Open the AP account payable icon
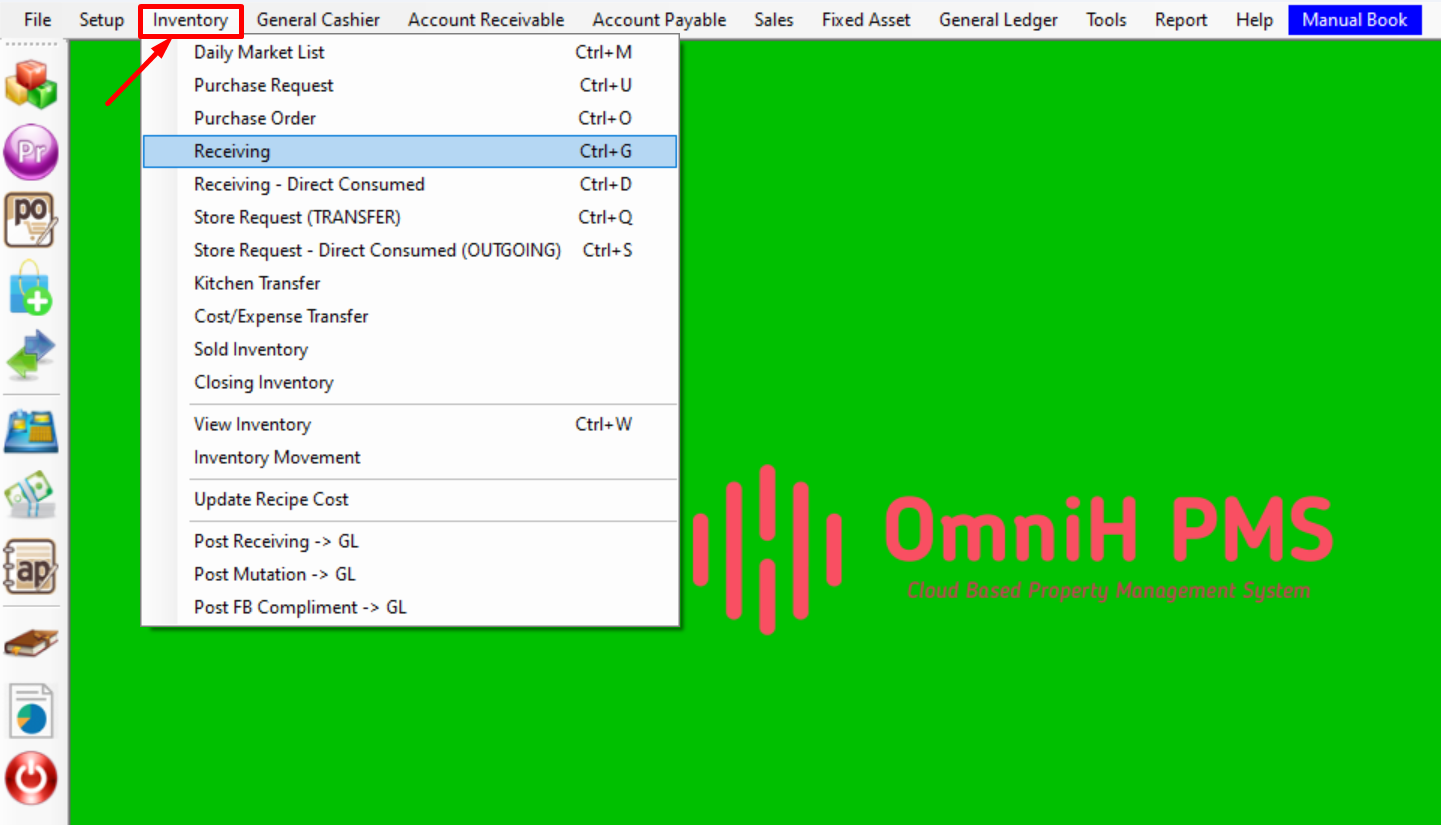 31,566
